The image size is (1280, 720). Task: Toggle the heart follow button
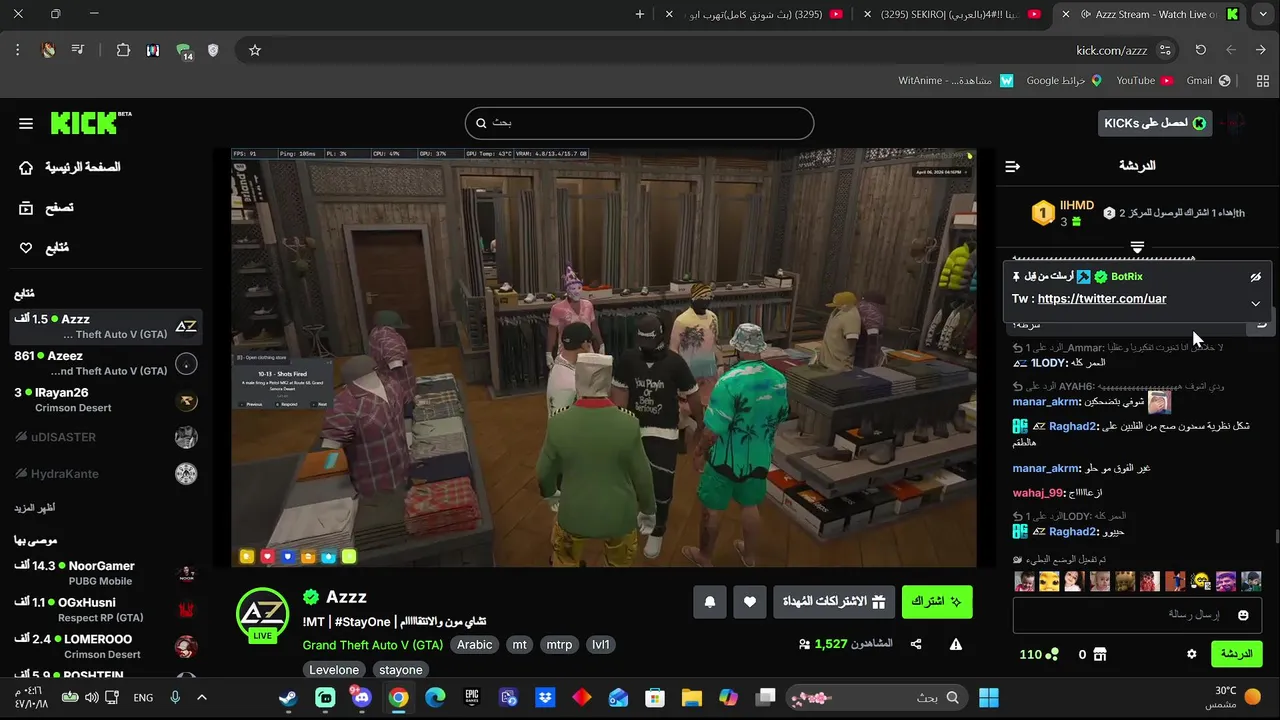[x=750, y=601]
